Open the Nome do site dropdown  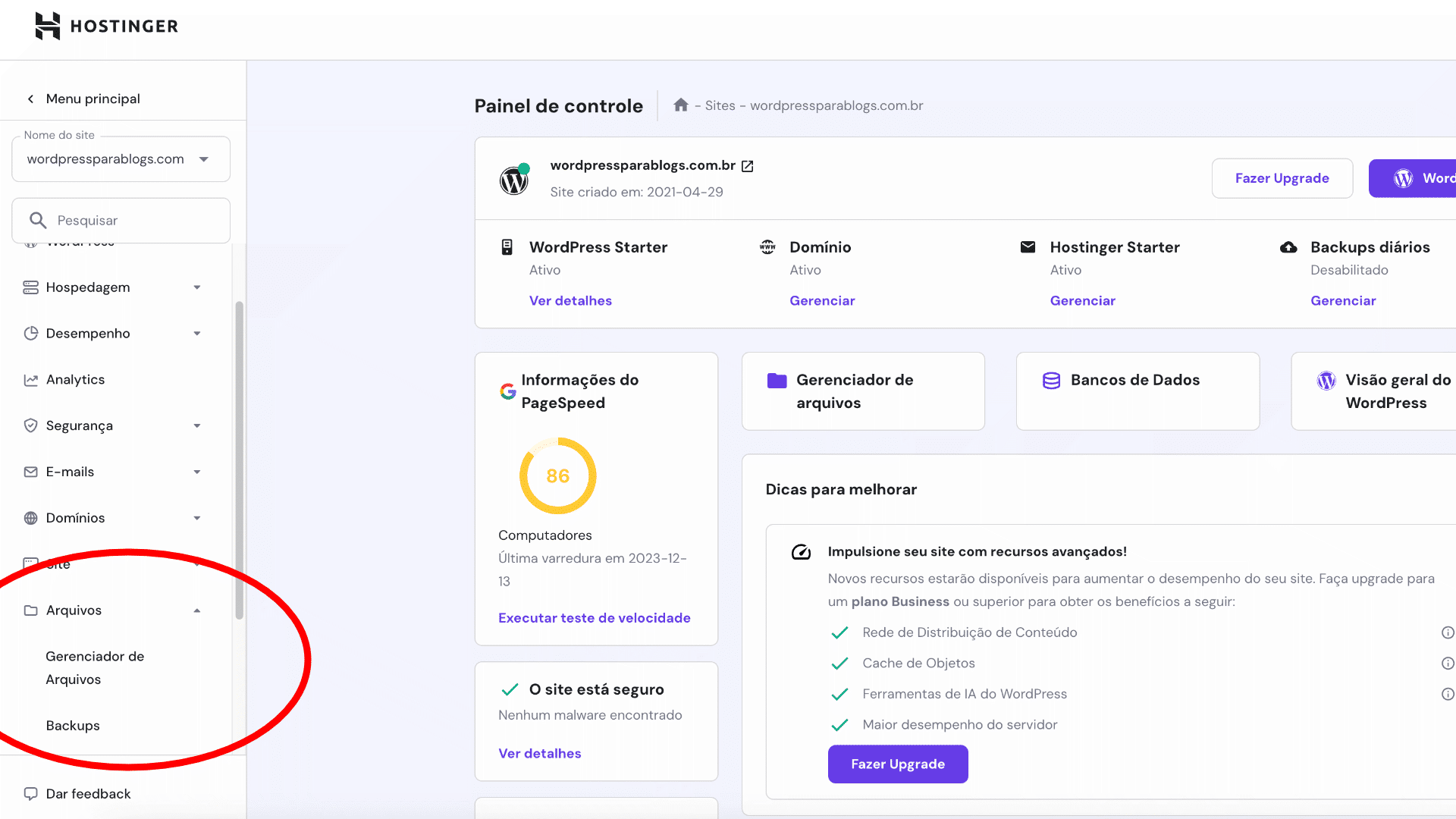pos(121,159)
